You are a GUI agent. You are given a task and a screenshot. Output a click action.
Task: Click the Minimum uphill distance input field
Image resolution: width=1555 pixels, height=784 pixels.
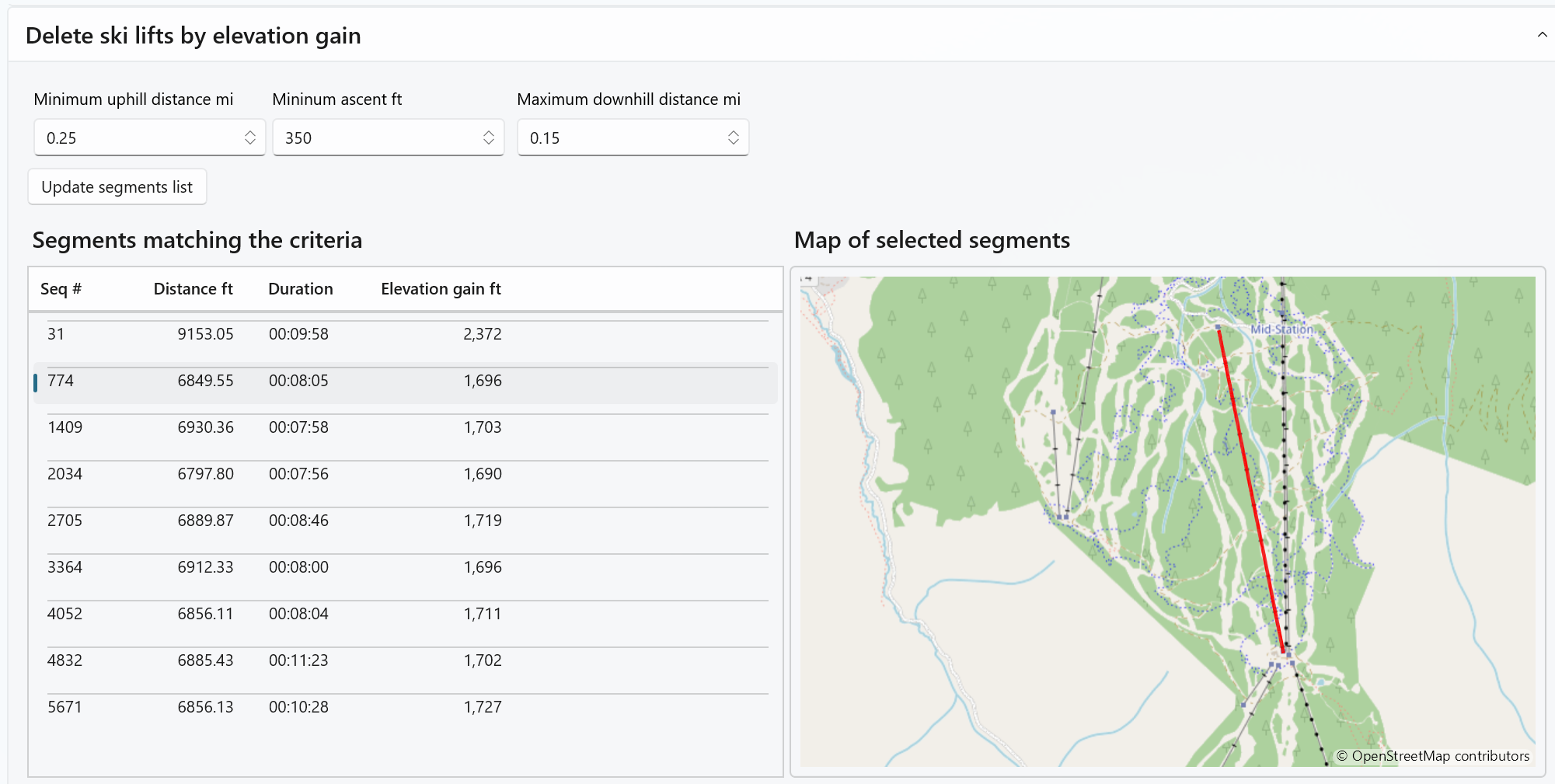tap(140, 138)
